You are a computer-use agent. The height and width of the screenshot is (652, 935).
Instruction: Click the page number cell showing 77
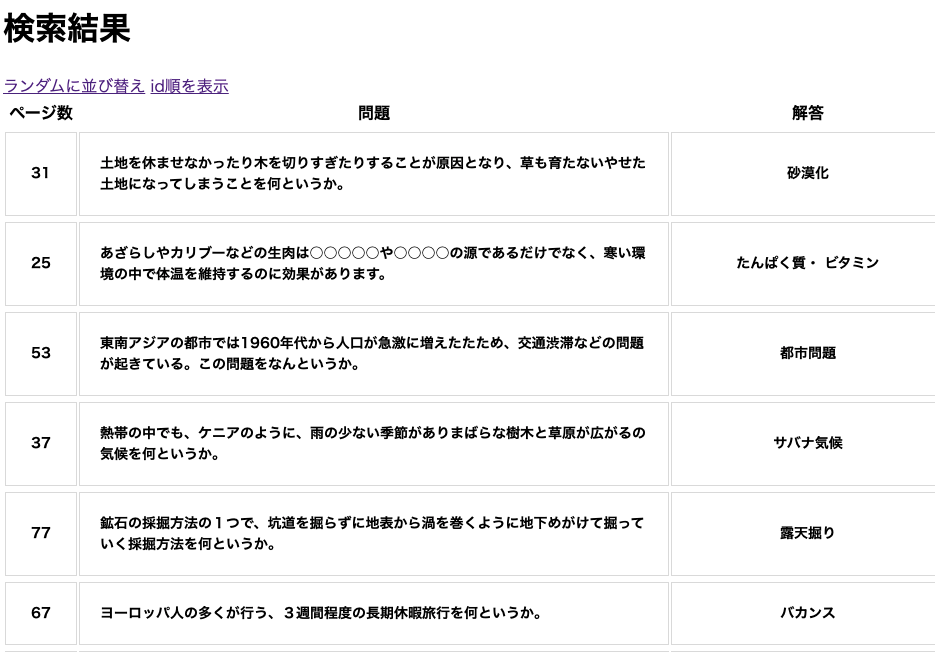point(40,533)
